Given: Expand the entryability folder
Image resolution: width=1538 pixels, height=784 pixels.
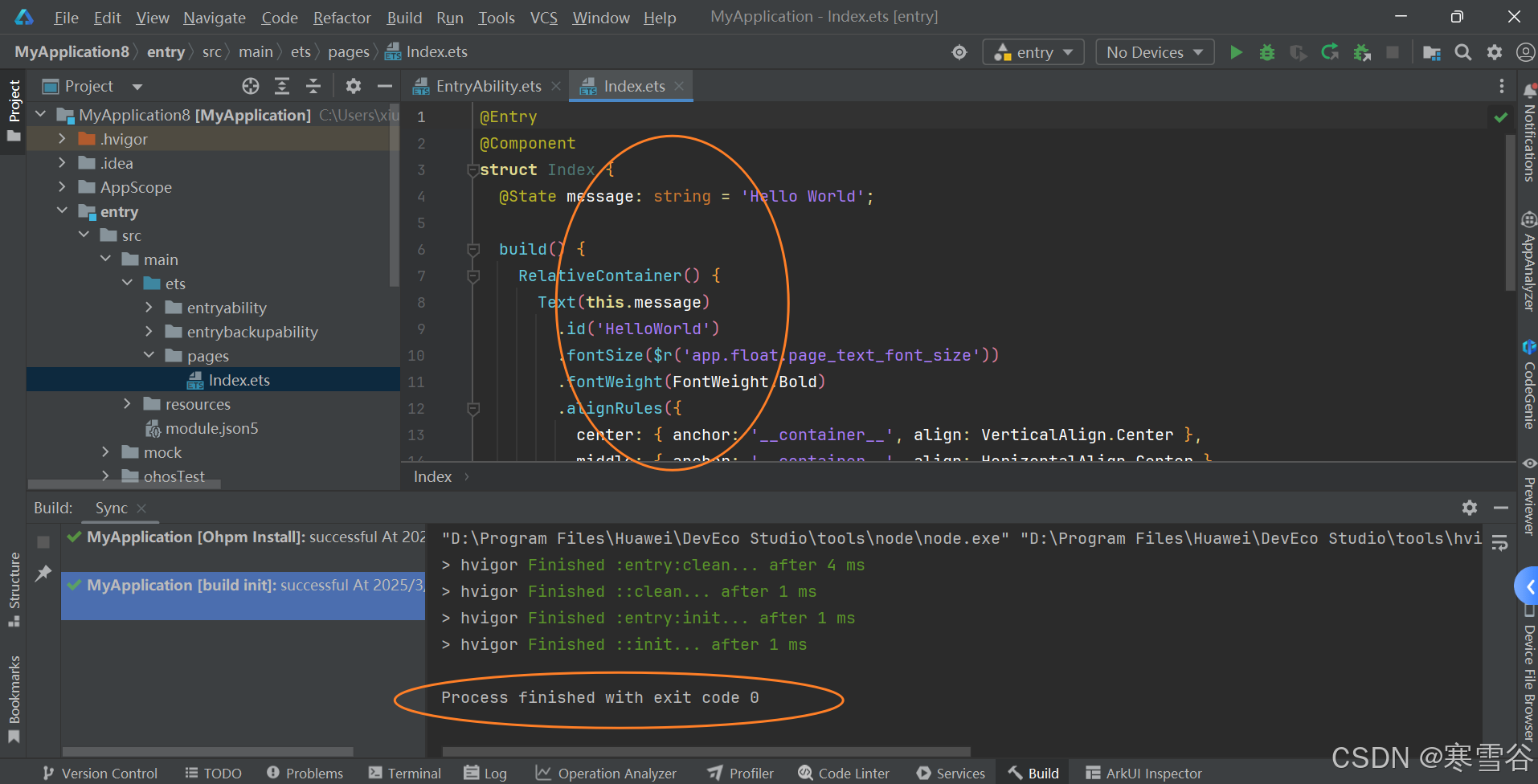Looking at the screenshot, I should coord(149,308).
